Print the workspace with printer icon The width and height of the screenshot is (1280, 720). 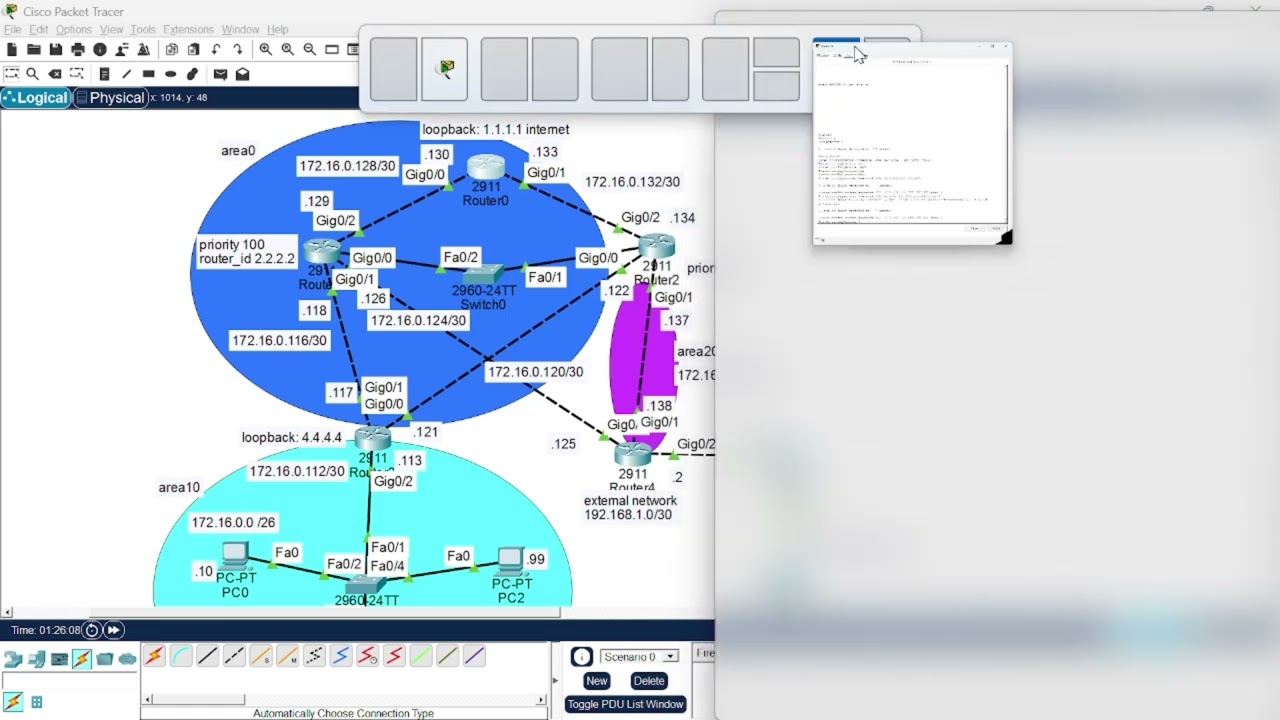coord(78,49)
